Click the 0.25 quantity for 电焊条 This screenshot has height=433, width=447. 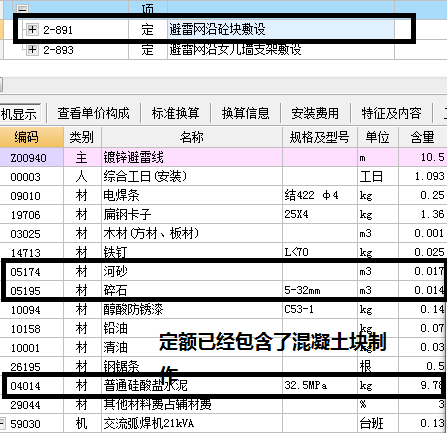click(423, 195)
